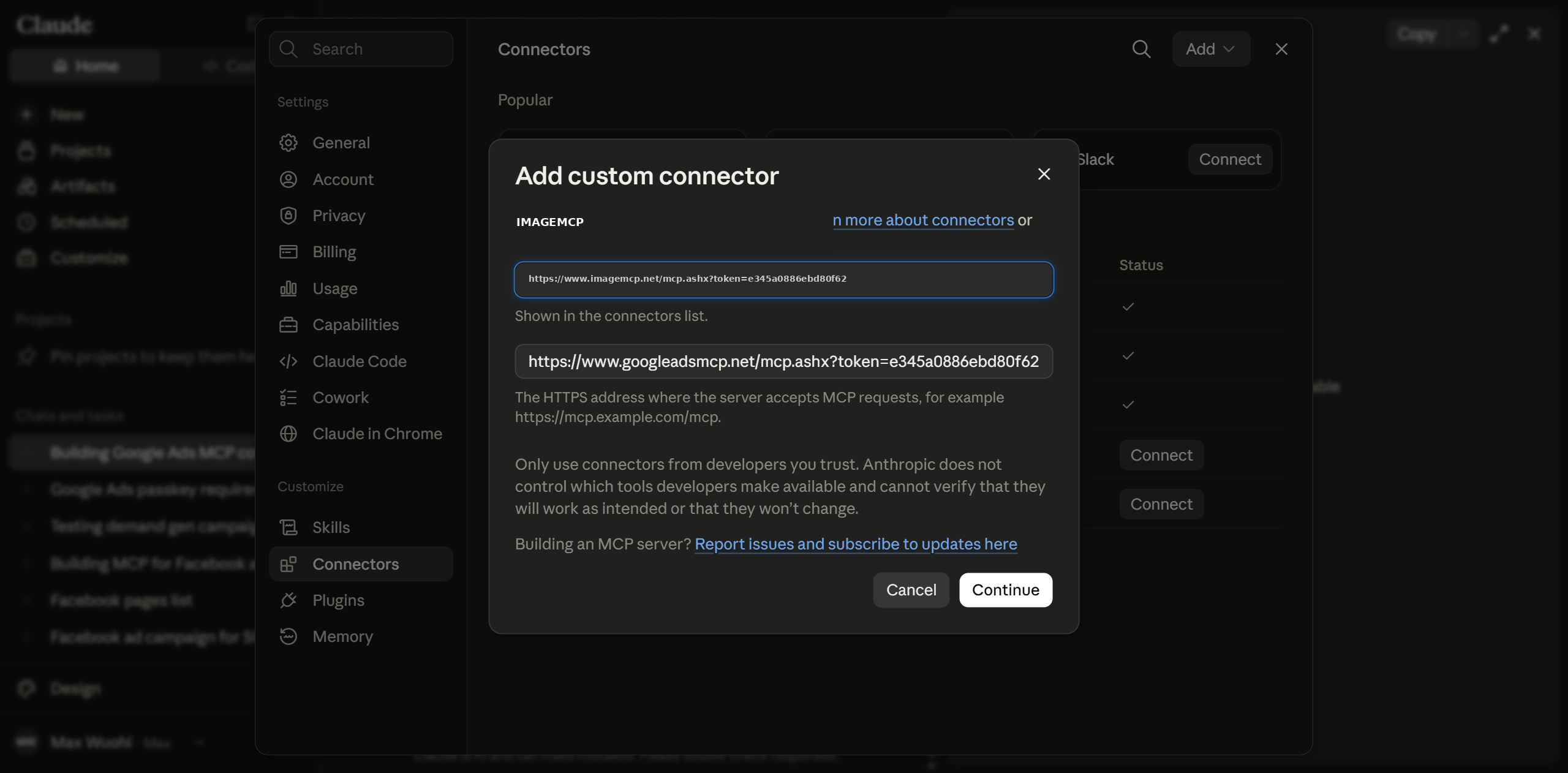Click the Cowork checklist icon
Screen dimensions: 1568x773
point(288,398)
